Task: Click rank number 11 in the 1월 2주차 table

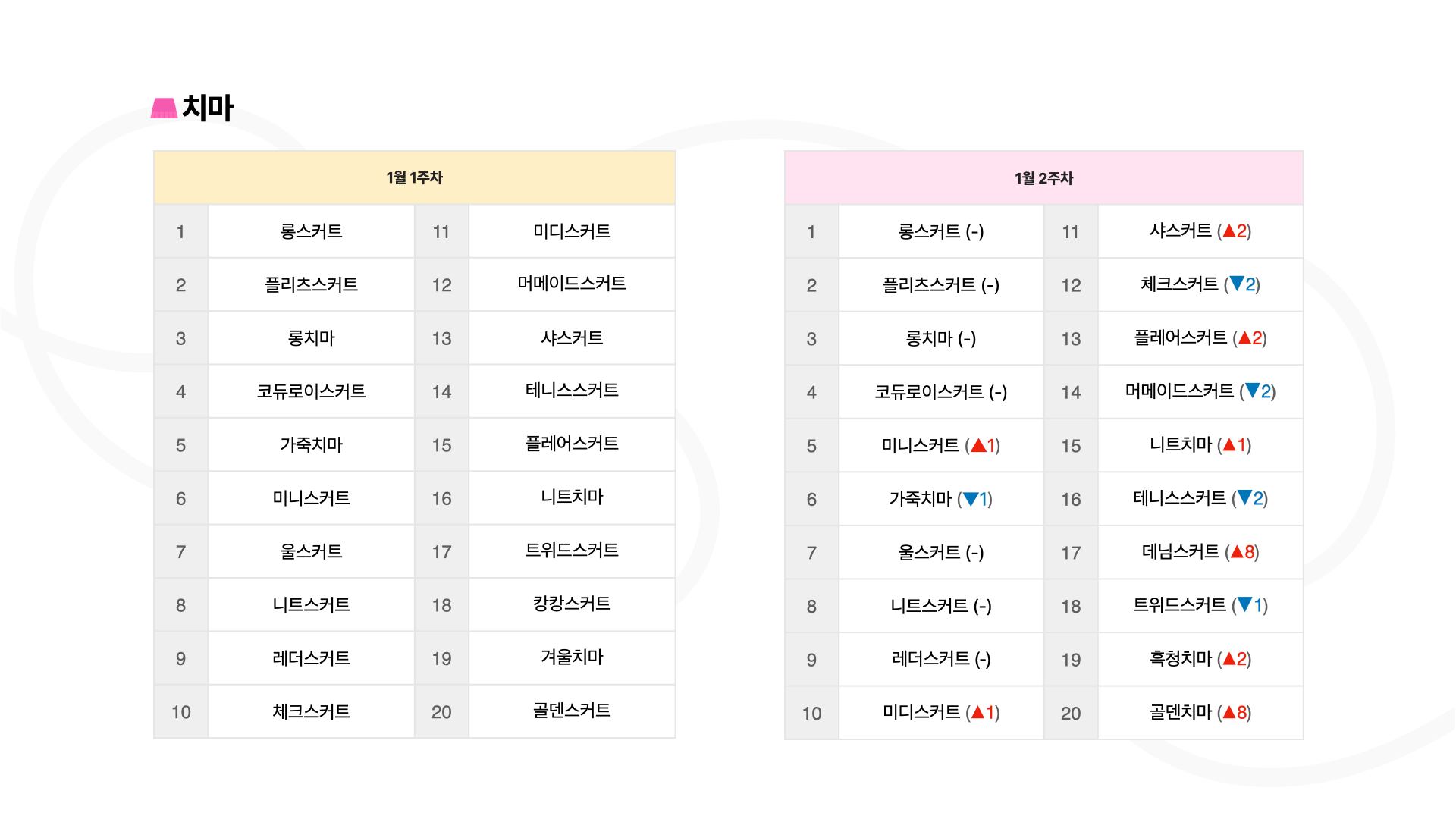Action: [1071, 232]
